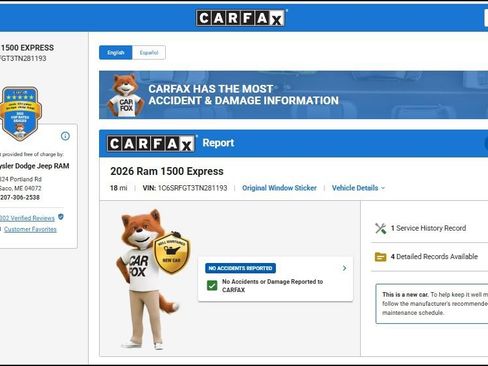Select the VIN number text 1C6SRFGT3TN281193

pos(192,188)
